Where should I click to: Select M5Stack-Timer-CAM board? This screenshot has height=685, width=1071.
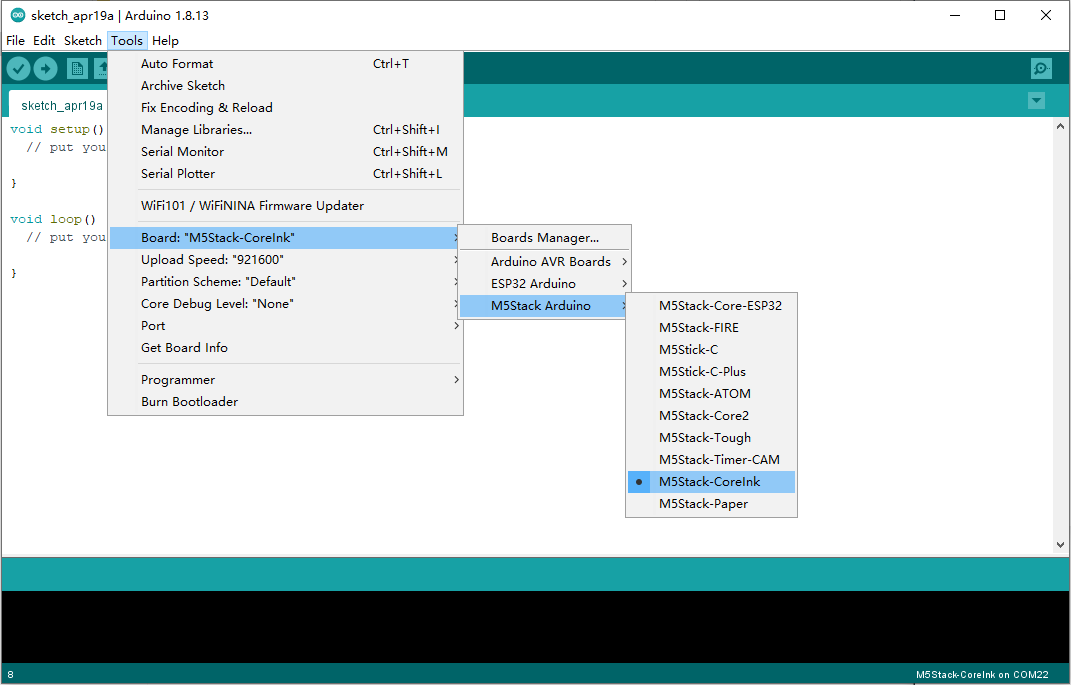pyautogui.click(x=711, y=460)
